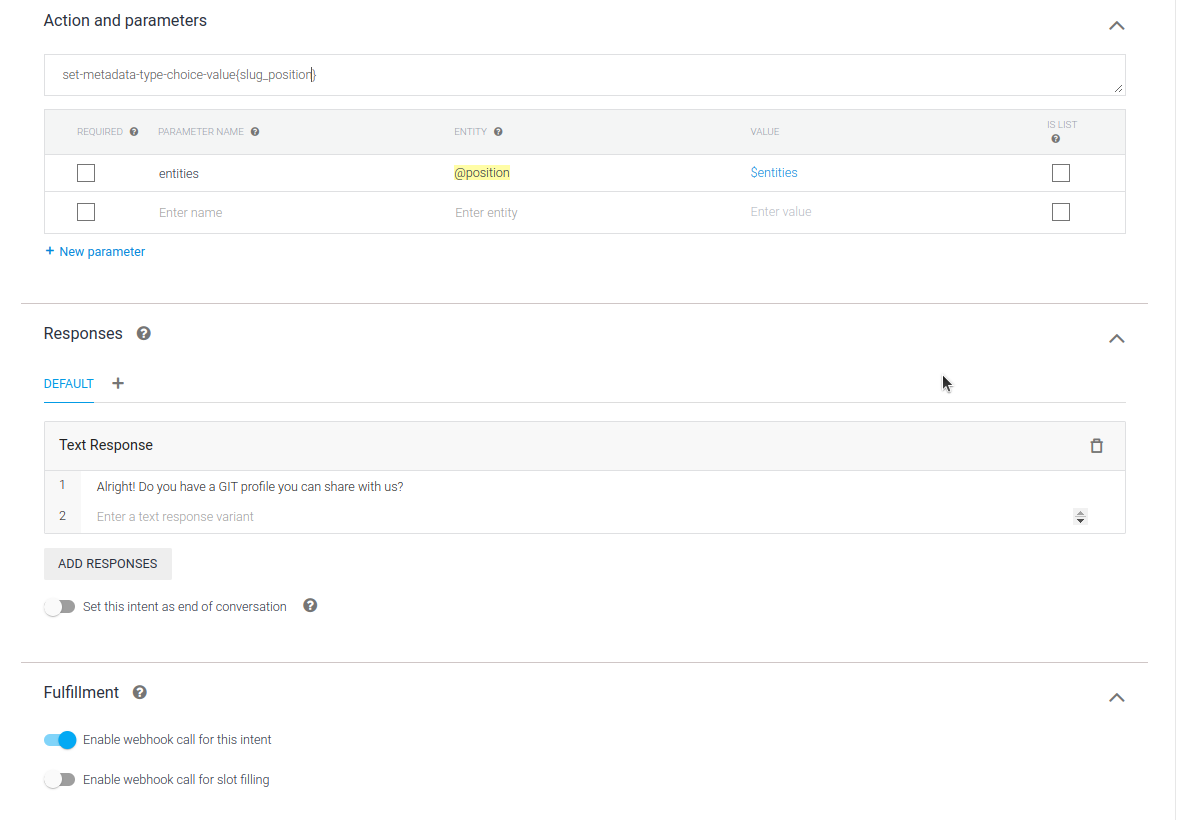The width and height of the screenshot is (1180, 820).
Task: Toggle Set this intent as end of conversation
Action: click(60, 607)
